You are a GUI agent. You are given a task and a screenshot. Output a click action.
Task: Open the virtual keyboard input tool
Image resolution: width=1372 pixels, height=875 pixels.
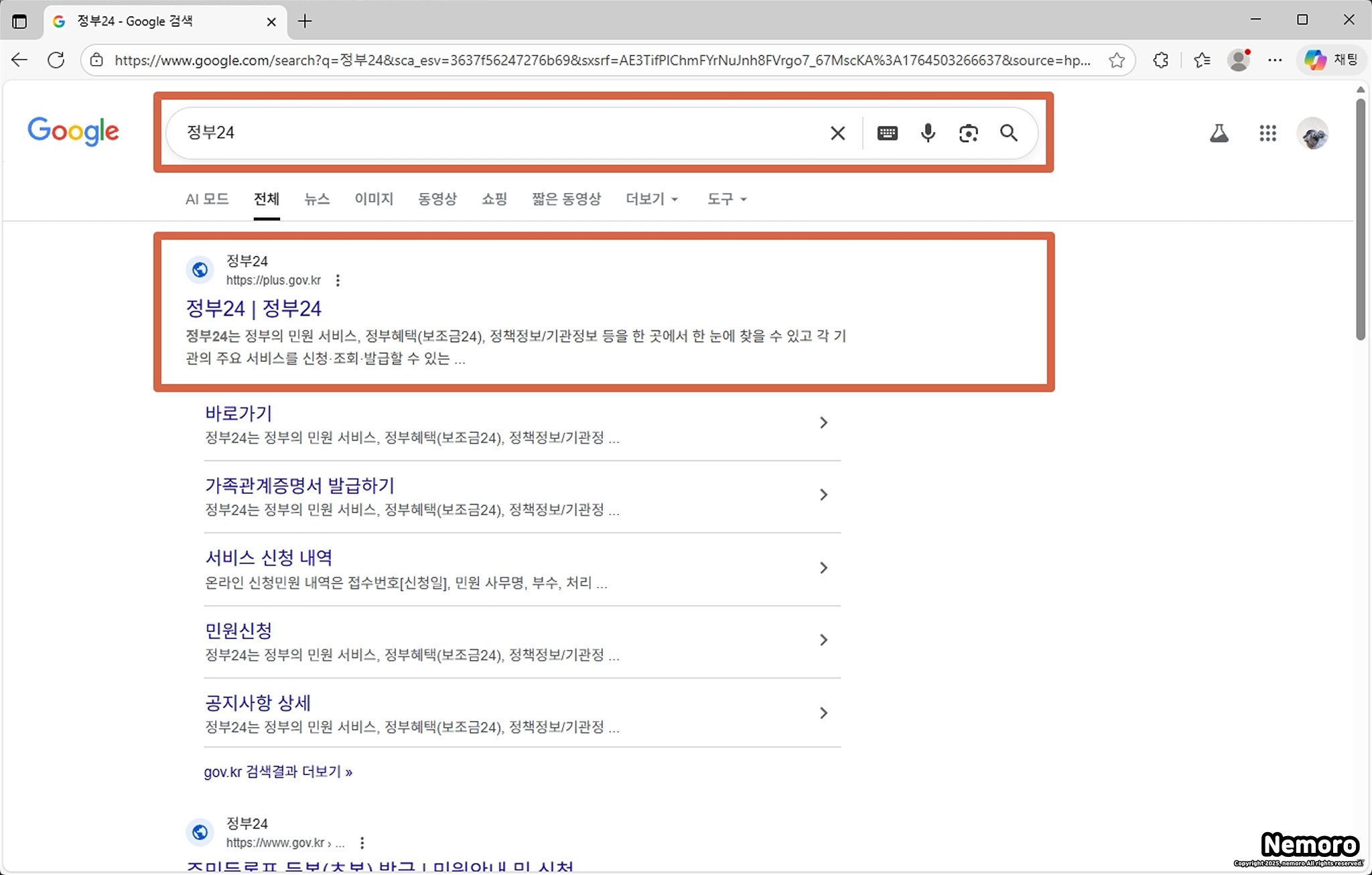click(887, 133)
